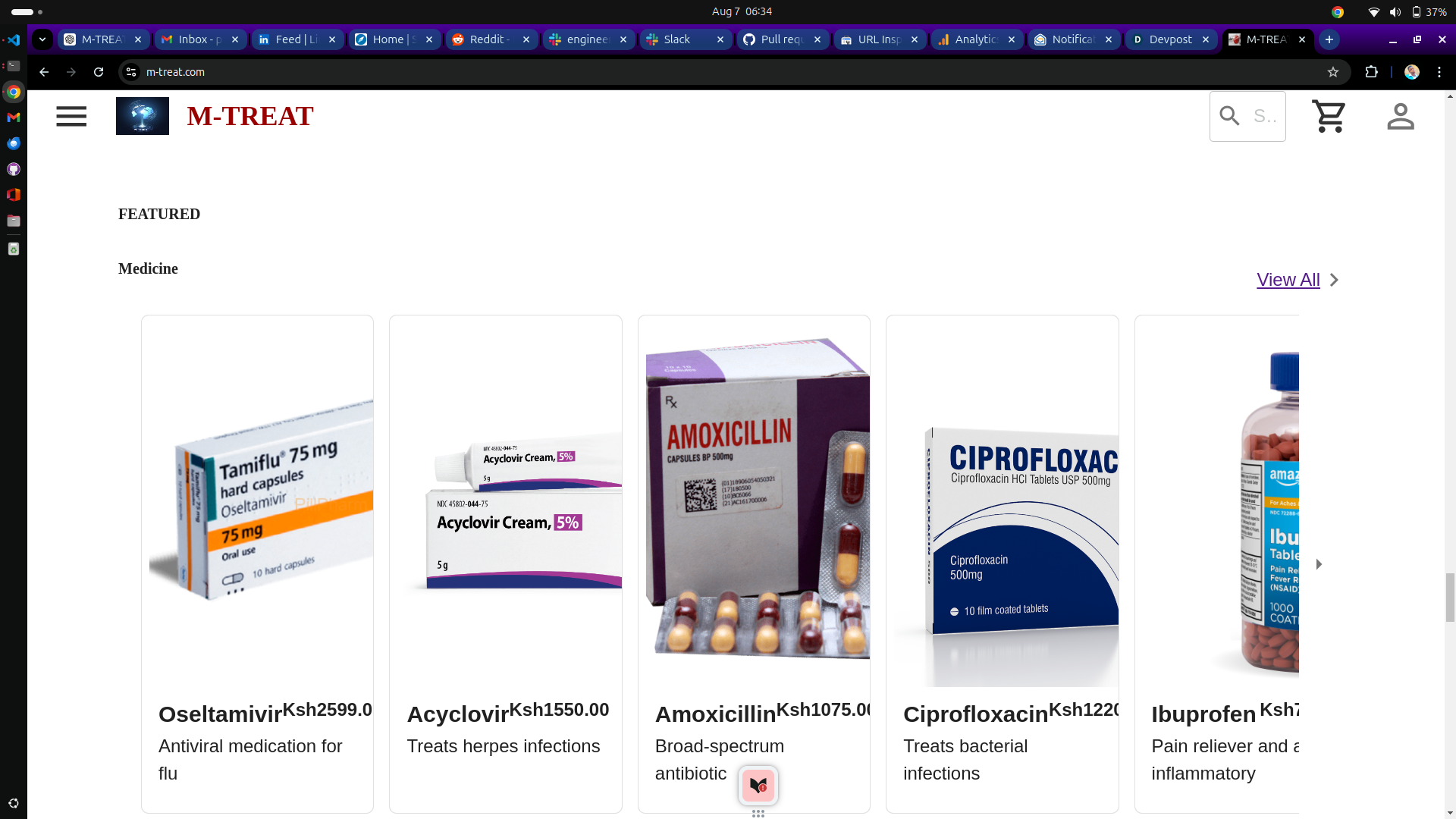
Task: Open the Amoxicillin product card
Action: (x=754, y=564)
